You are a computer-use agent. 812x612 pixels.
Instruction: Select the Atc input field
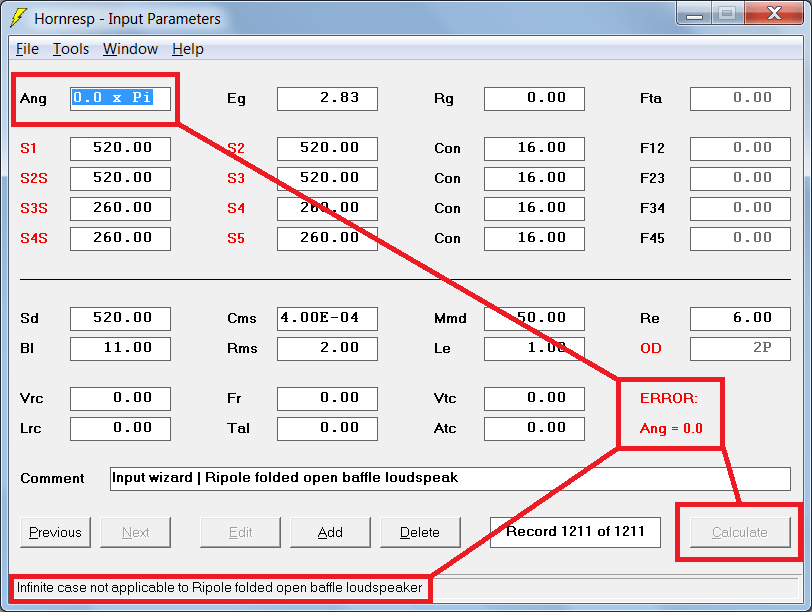click(534, 429)
